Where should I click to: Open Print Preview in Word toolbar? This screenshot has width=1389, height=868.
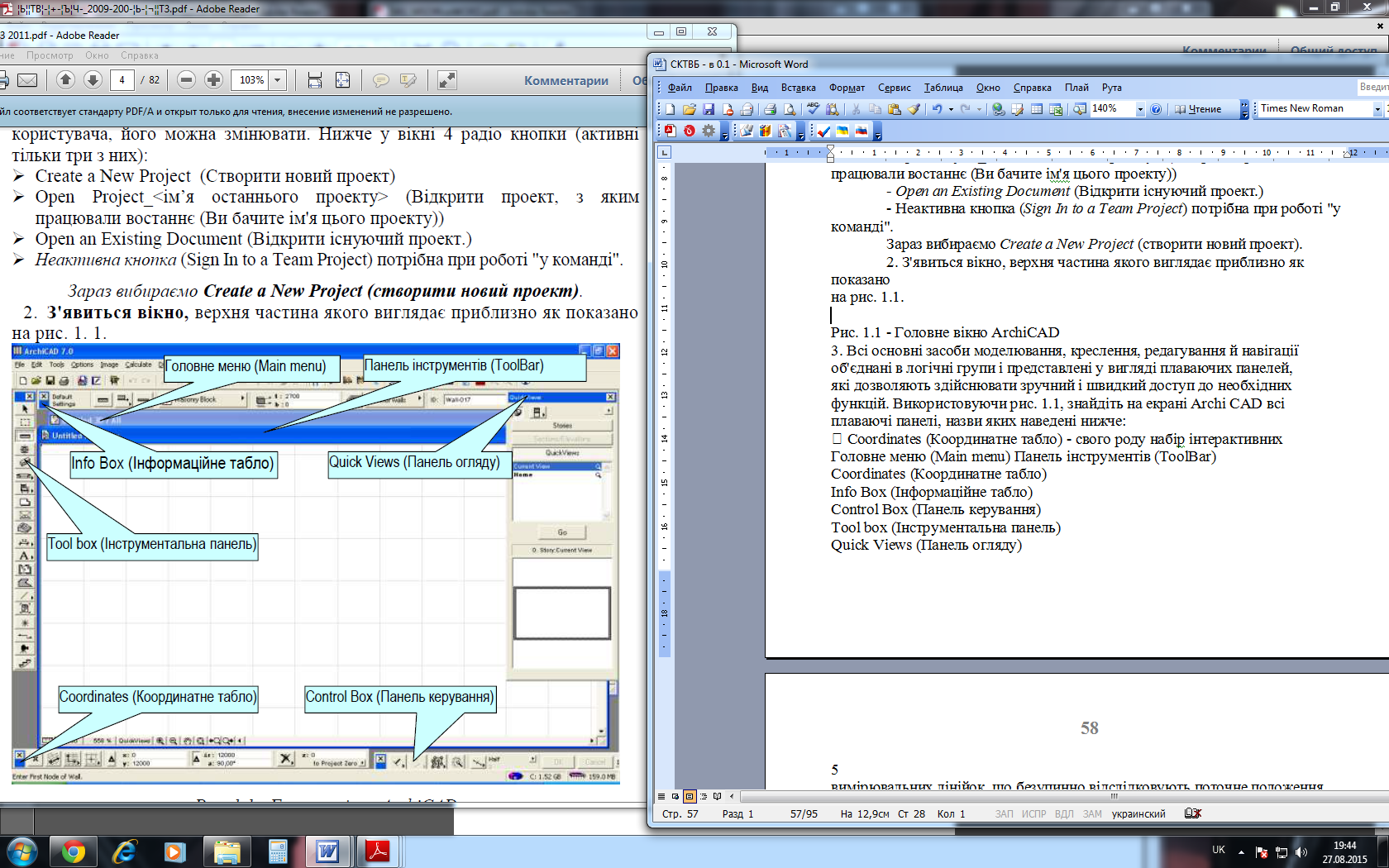pyautogui.click(x=790, y=109)
